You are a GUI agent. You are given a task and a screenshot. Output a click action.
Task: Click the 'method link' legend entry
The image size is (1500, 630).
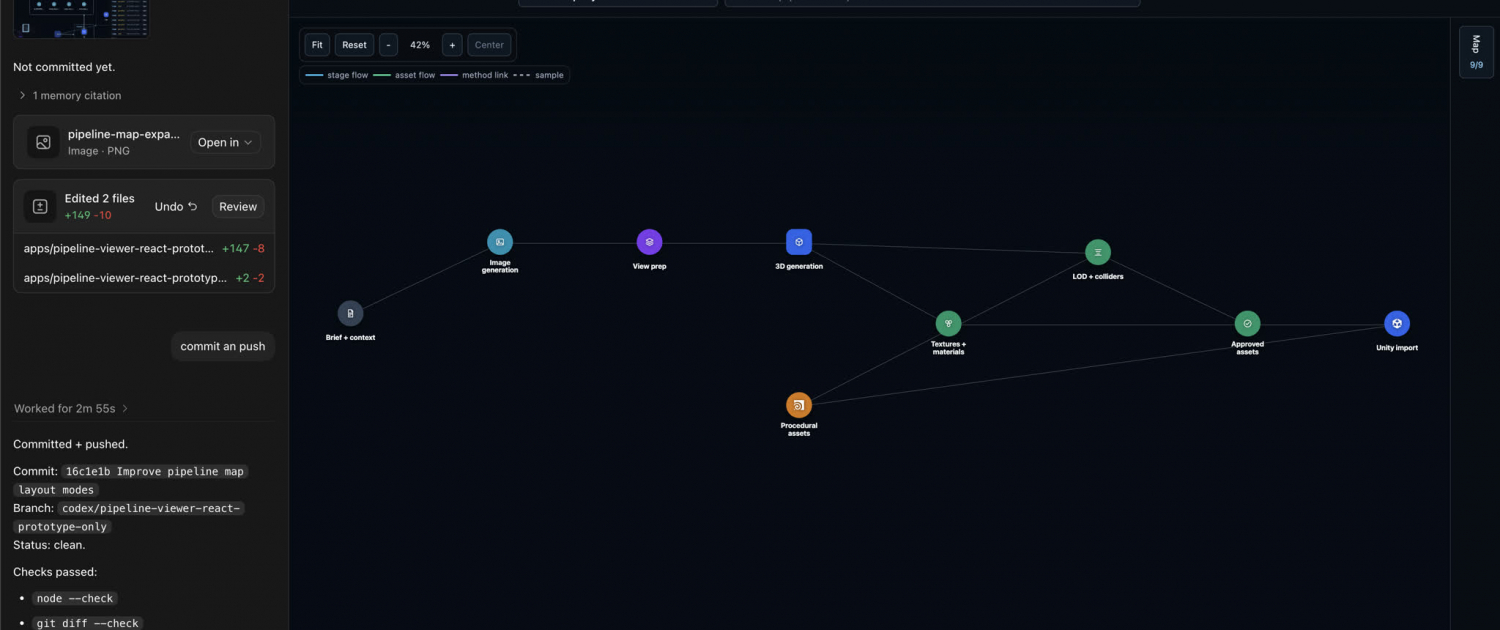[474, 75]
